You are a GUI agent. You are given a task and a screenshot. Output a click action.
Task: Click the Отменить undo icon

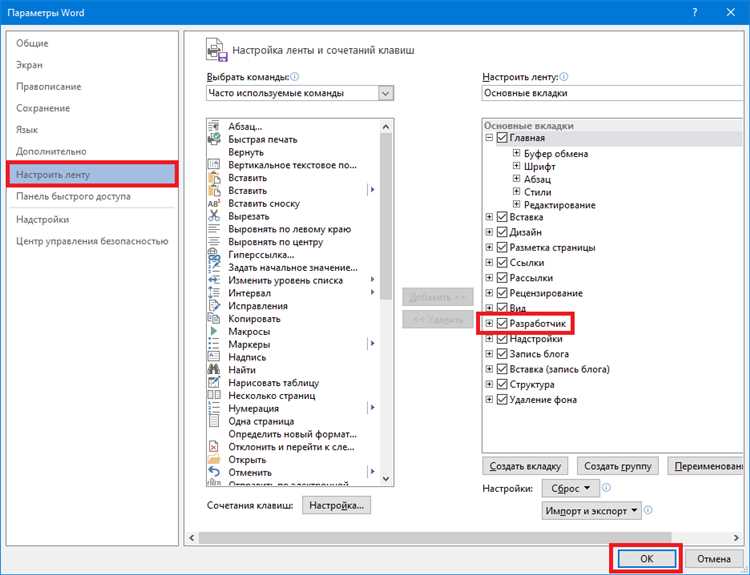[214, 472]
